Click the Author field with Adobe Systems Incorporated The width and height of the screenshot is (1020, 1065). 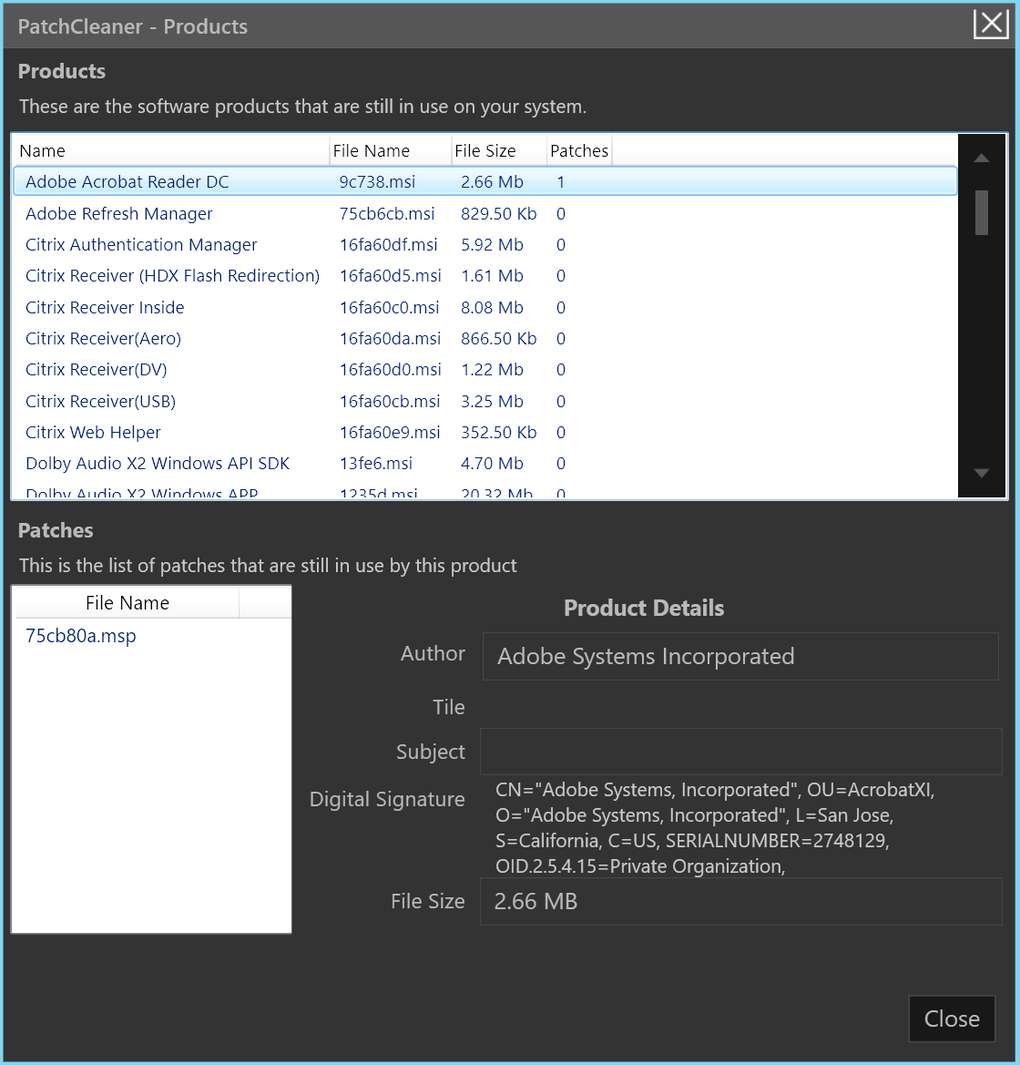tap(740, 656)
